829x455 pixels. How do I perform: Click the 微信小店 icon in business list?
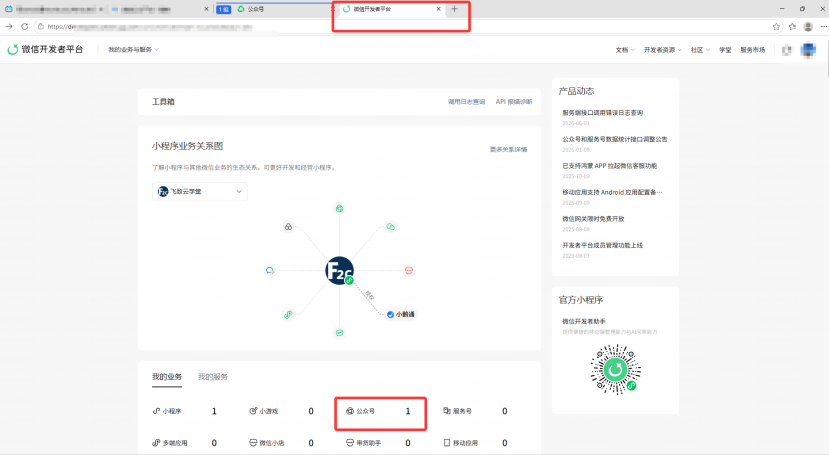click(x=253, y=443)
